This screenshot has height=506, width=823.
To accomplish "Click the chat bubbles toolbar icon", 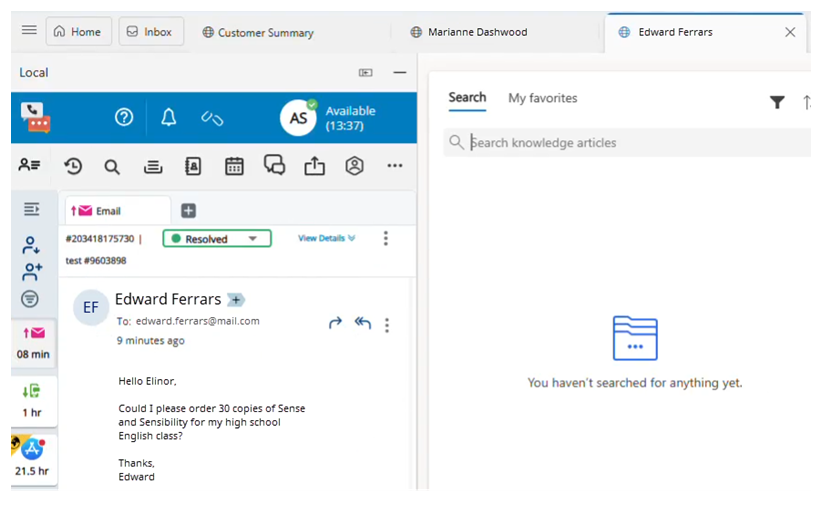I will (x=274, y=166).
